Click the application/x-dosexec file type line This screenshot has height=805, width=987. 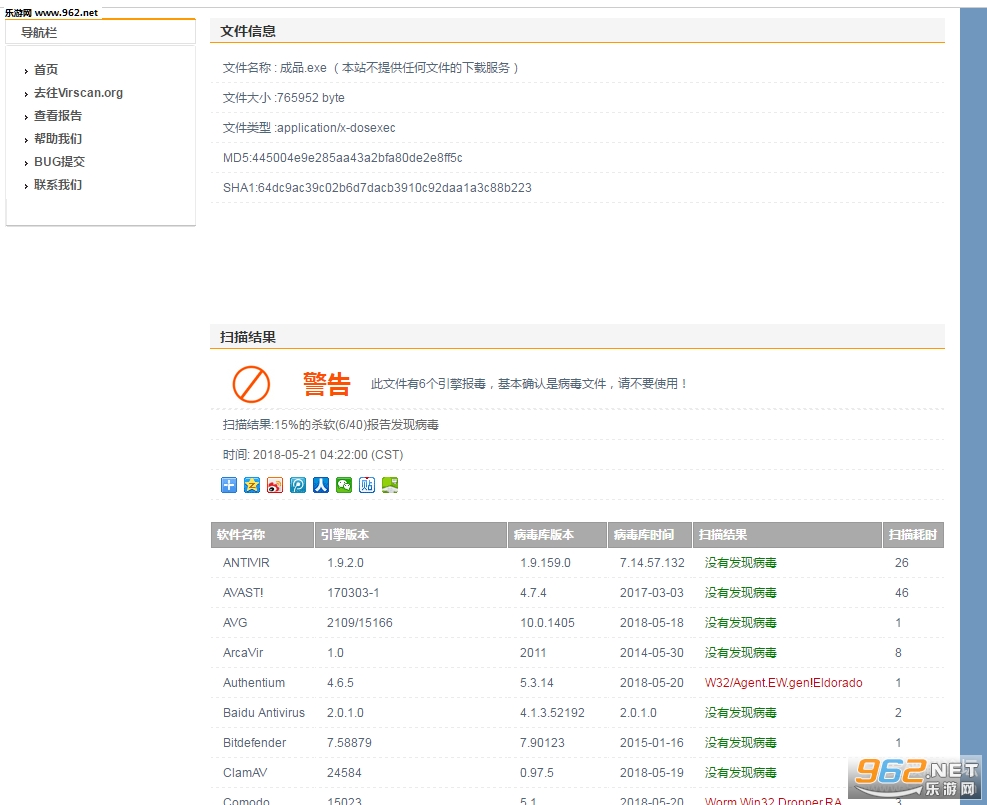pos(309,128)
